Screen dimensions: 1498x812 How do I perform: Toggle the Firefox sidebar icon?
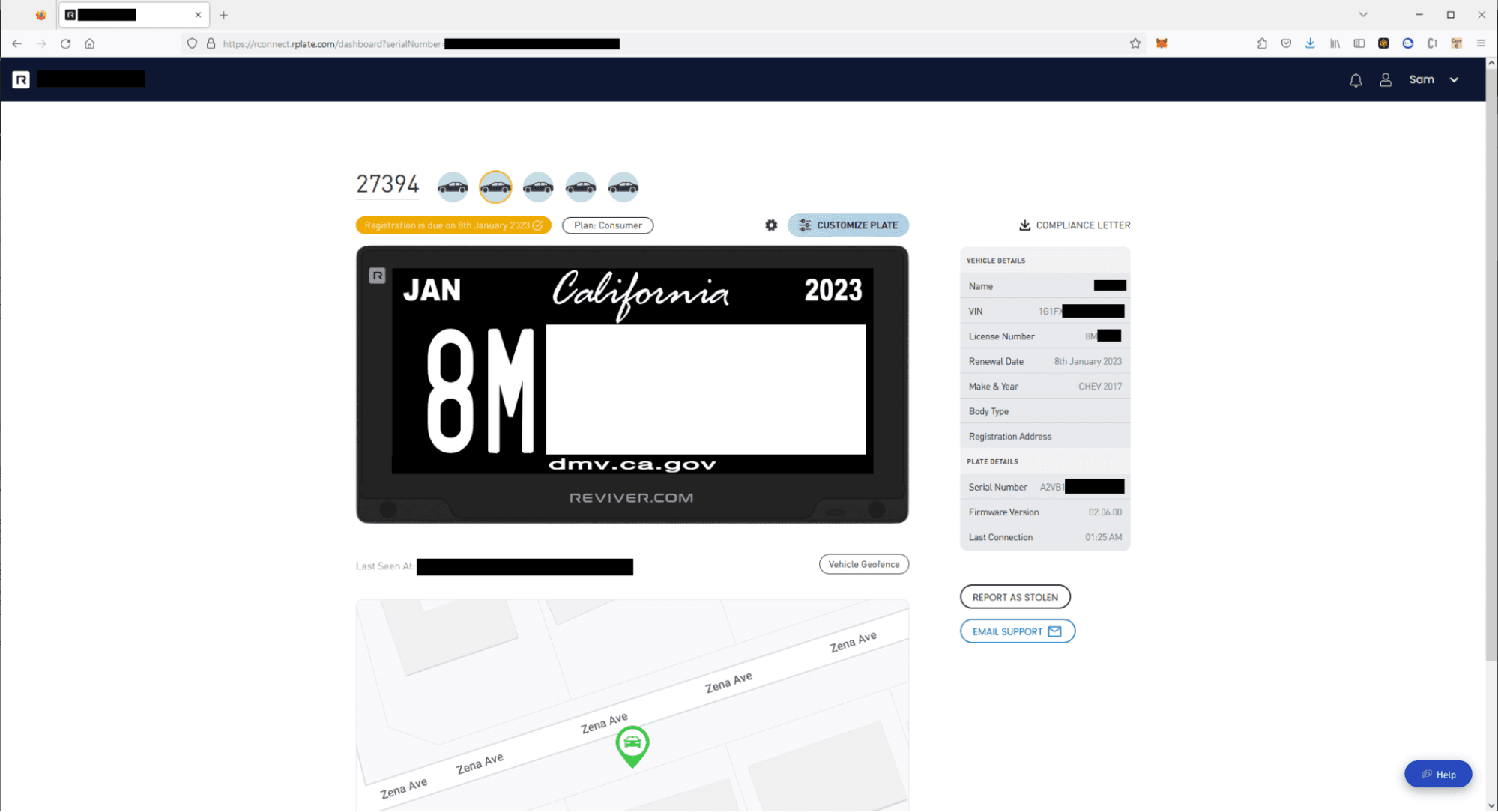1359,43
